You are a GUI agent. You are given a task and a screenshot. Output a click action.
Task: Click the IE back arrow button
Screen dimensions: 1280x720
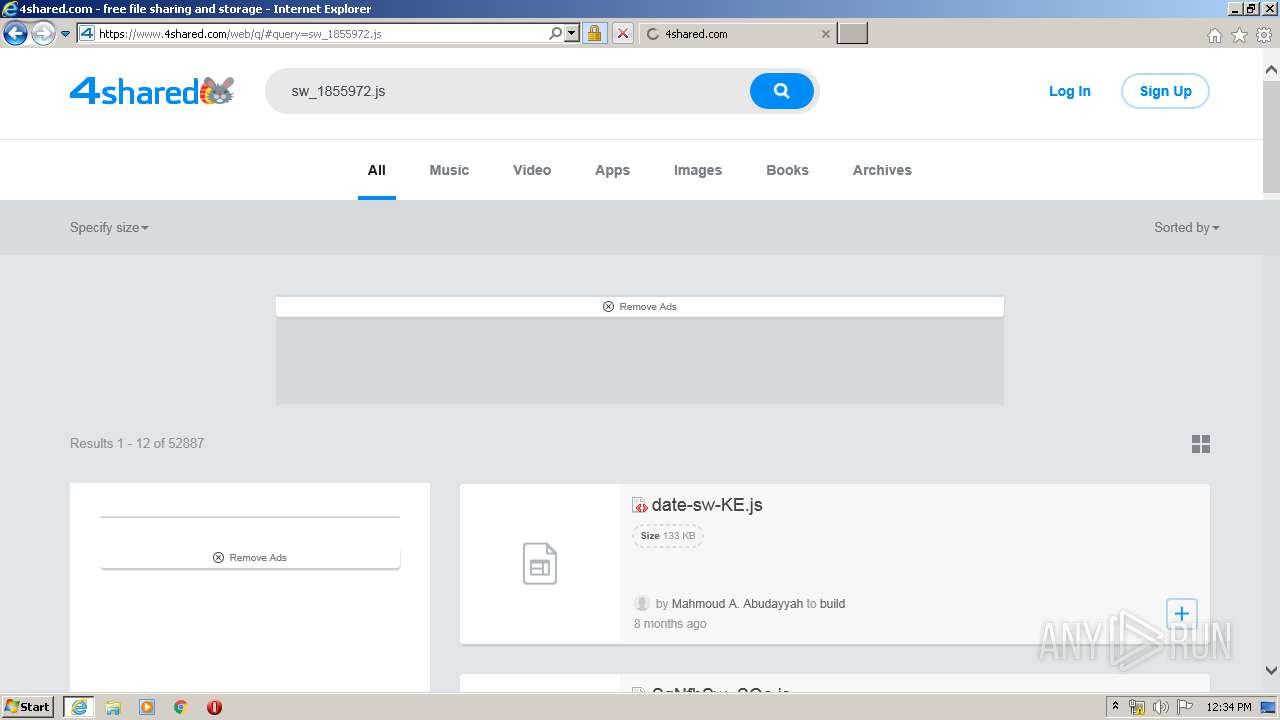coord(15,34)
